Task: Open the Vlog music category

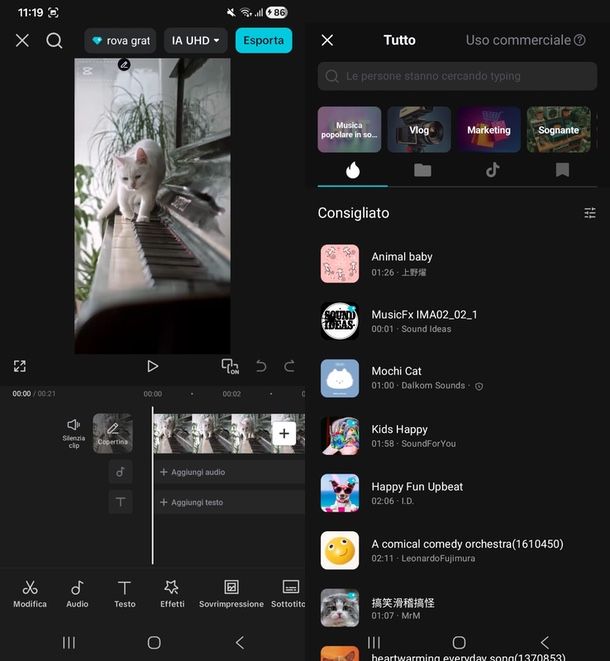Action: [419, 129]
